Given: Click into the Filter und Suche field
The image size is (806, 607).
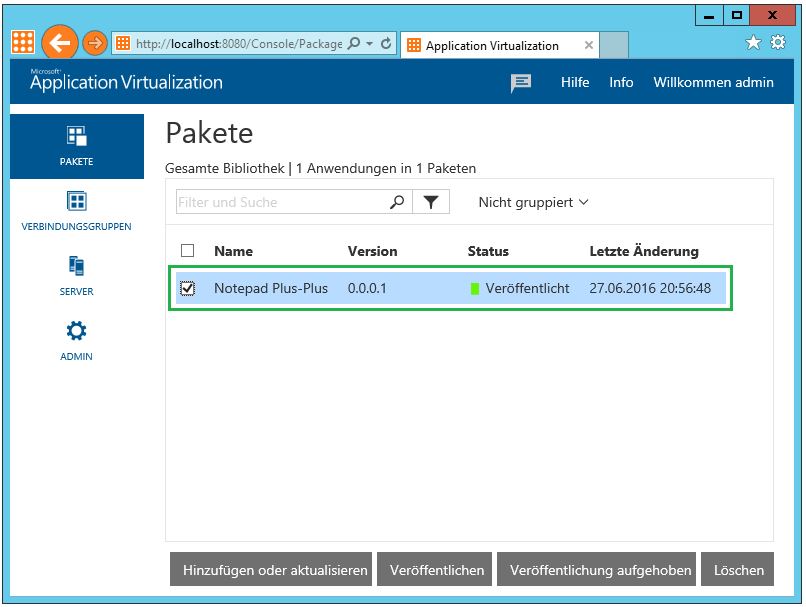Looking at the screenshot, I should point(280,202).
